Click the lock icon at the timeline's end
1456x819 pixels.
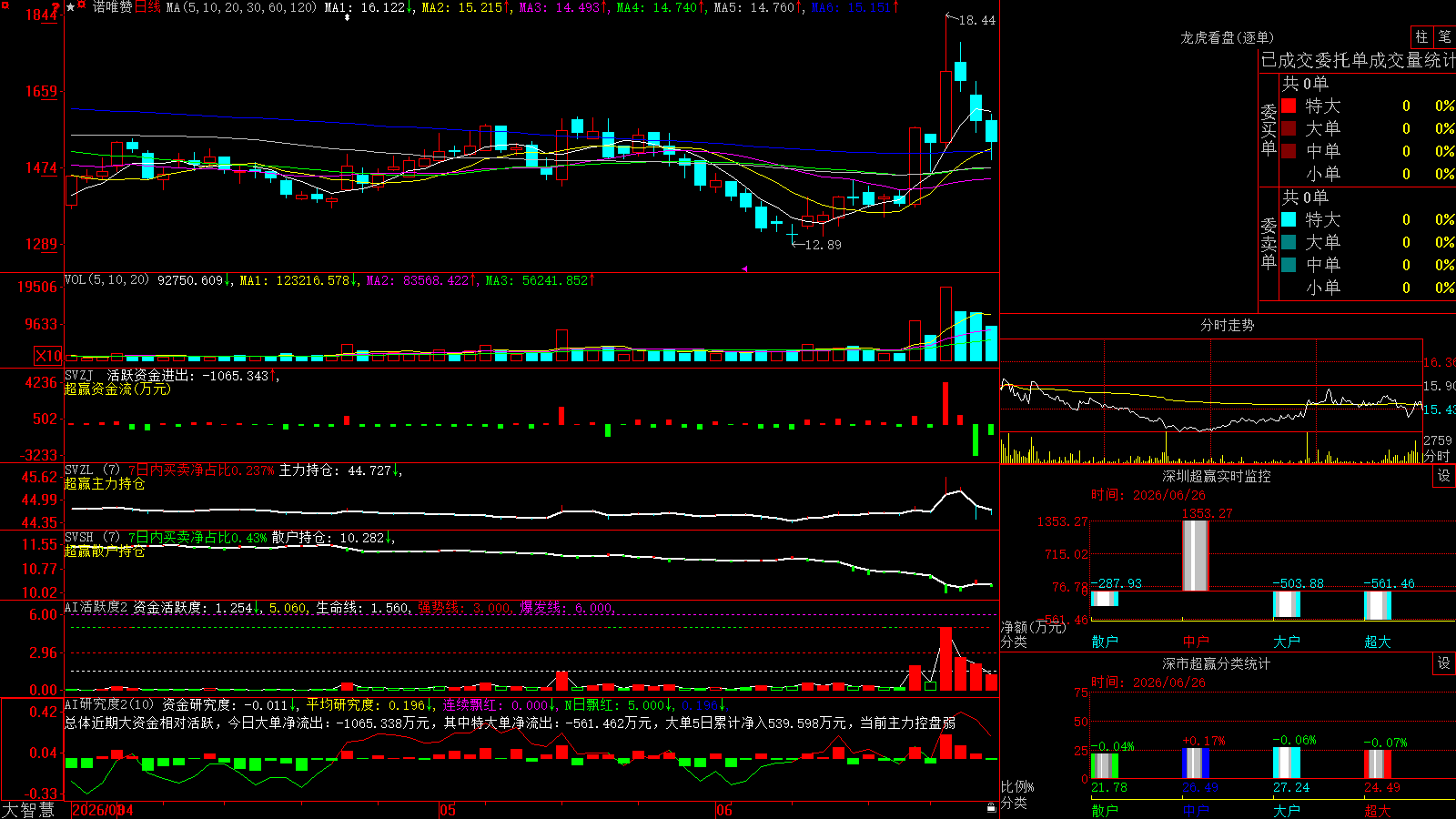pyautogui.click(x=991, y=807)
